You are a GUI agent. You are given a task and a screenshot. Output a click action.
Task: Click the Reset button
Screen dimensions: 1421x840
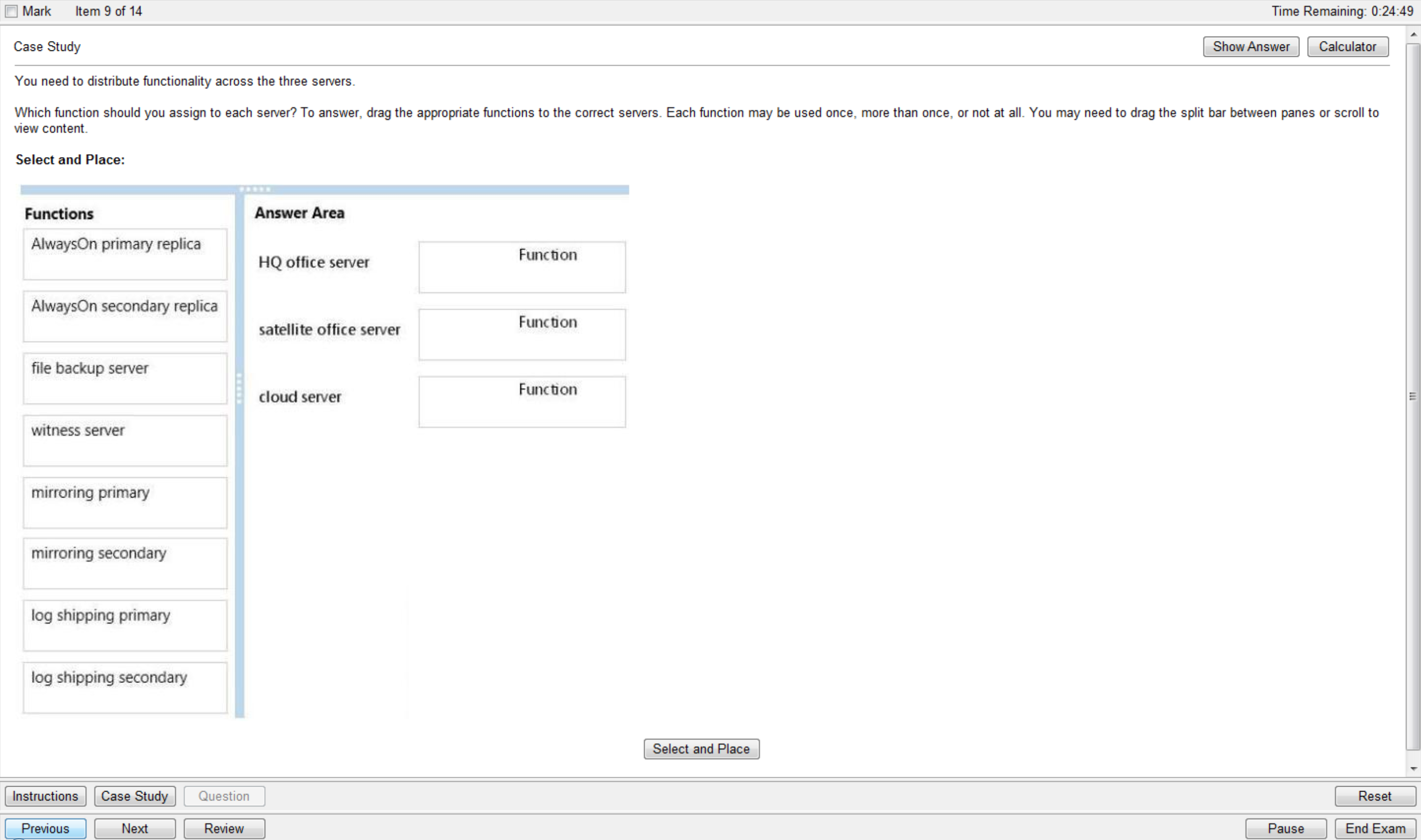pos(1373,795)
